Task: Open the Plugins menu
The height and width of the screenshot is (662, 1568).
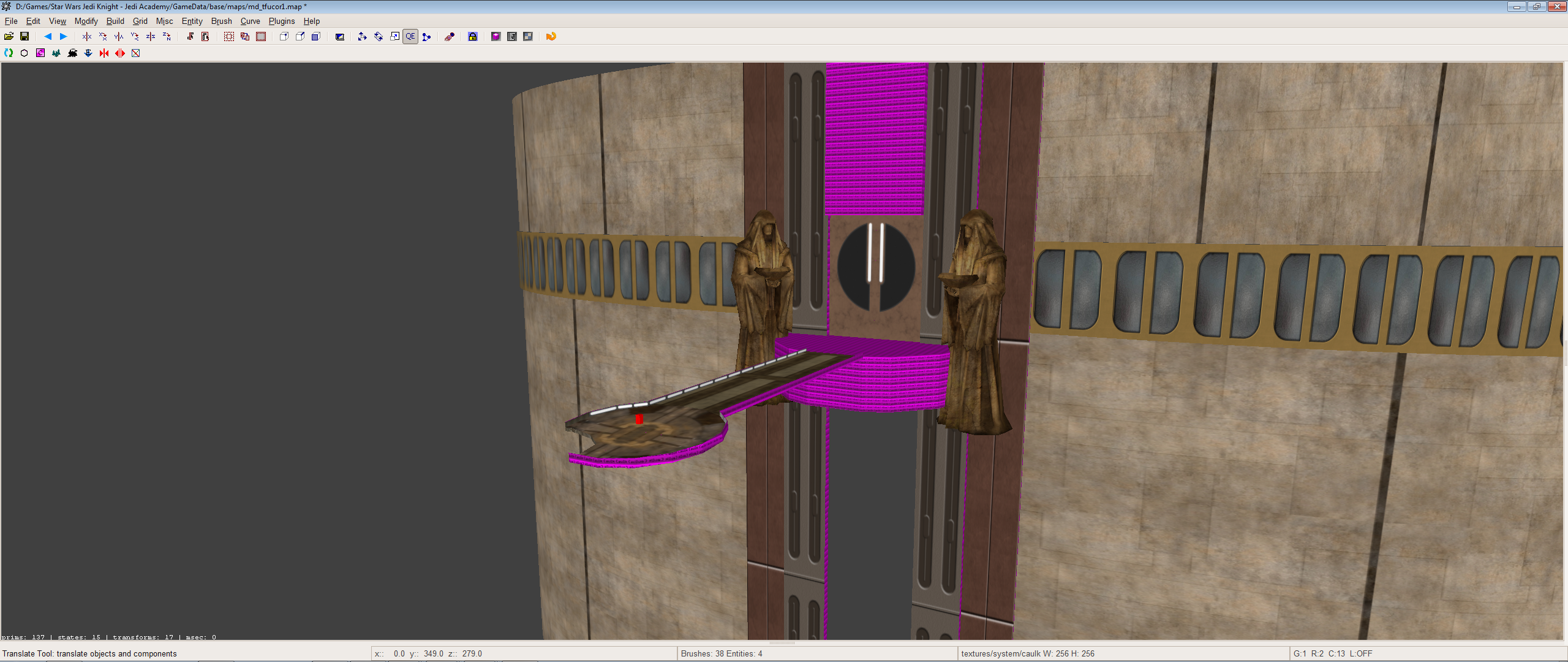Action: pyautogui.click(x=282, y=21)
